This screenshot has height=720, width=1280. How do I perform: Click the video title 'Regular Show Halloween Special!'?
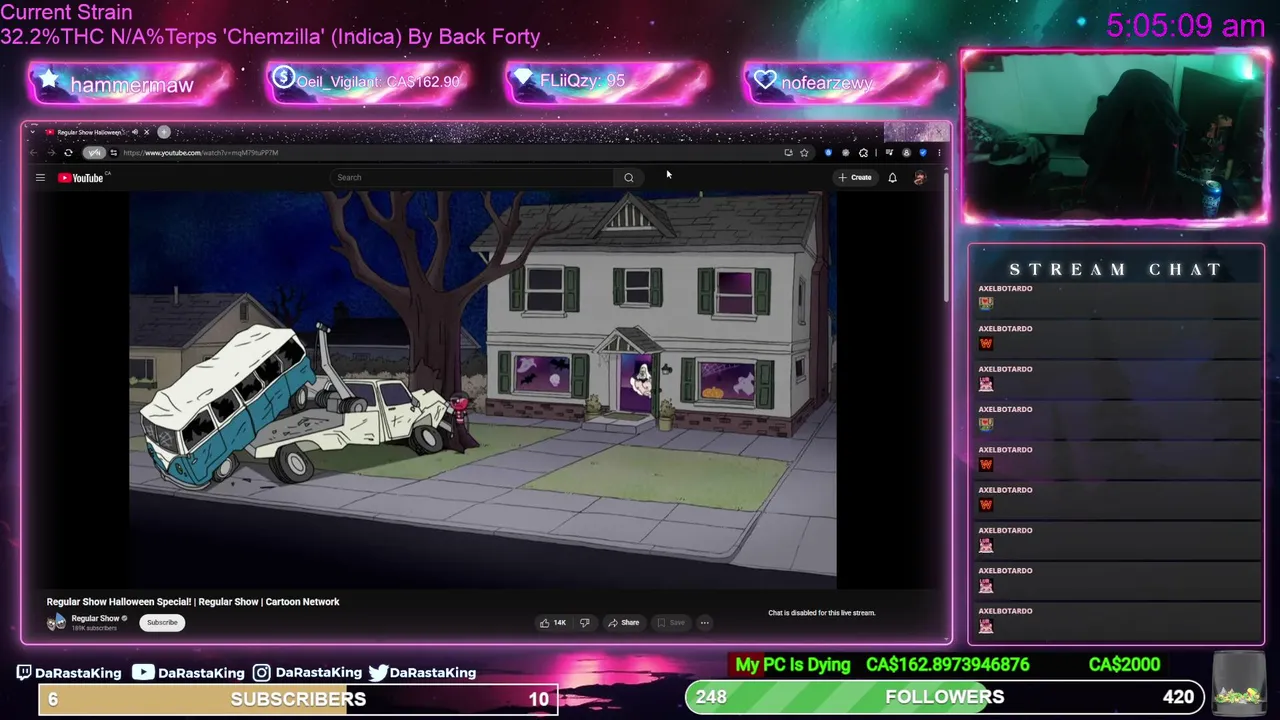(119, 602)
